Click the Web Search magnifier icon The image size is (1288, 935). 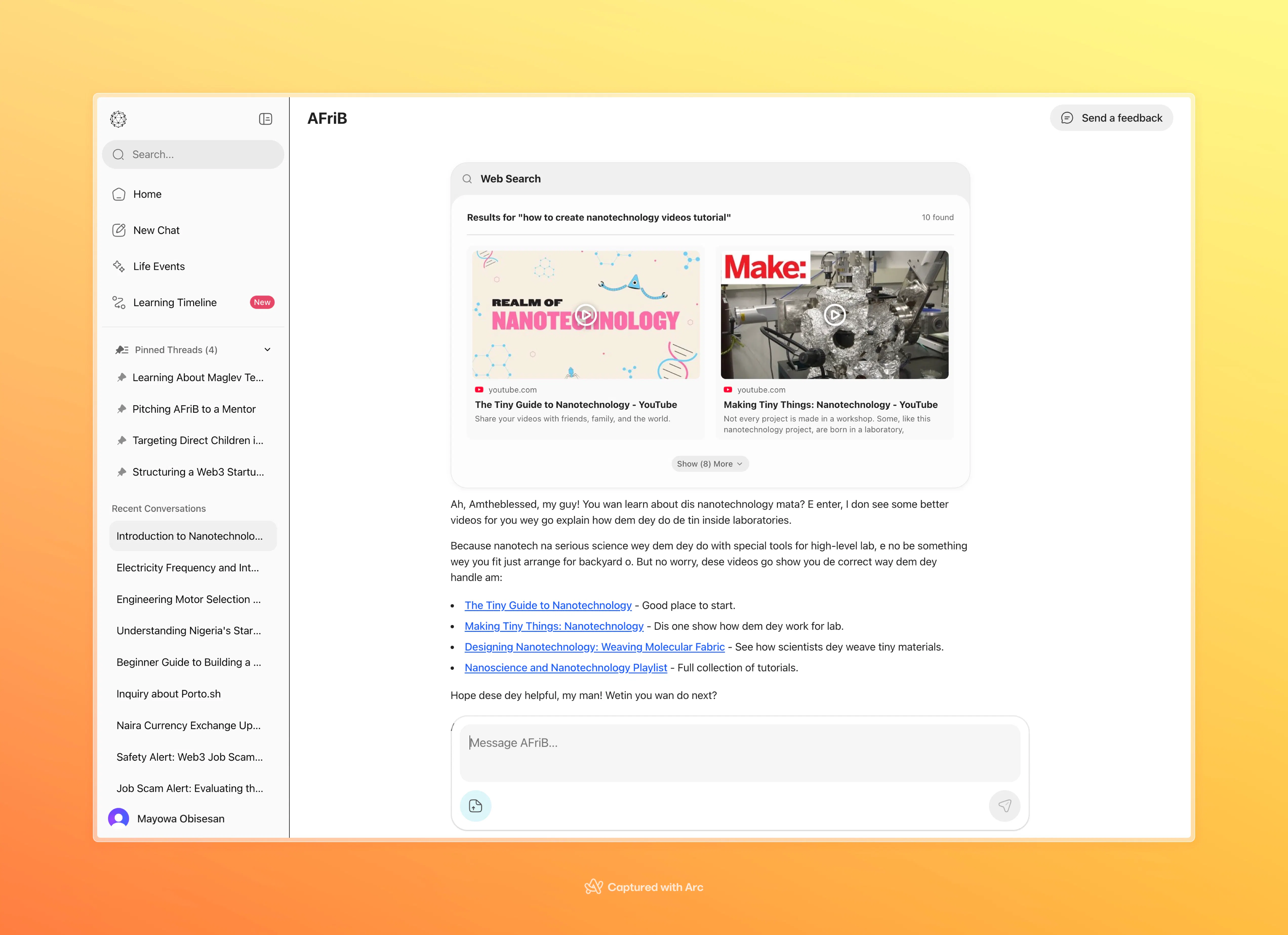click(467, 179)
